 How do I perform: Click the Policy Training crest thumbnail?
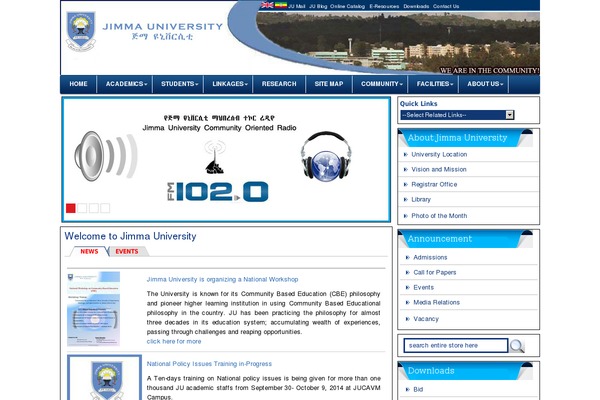pyautogui.click(x=104, y=377)
